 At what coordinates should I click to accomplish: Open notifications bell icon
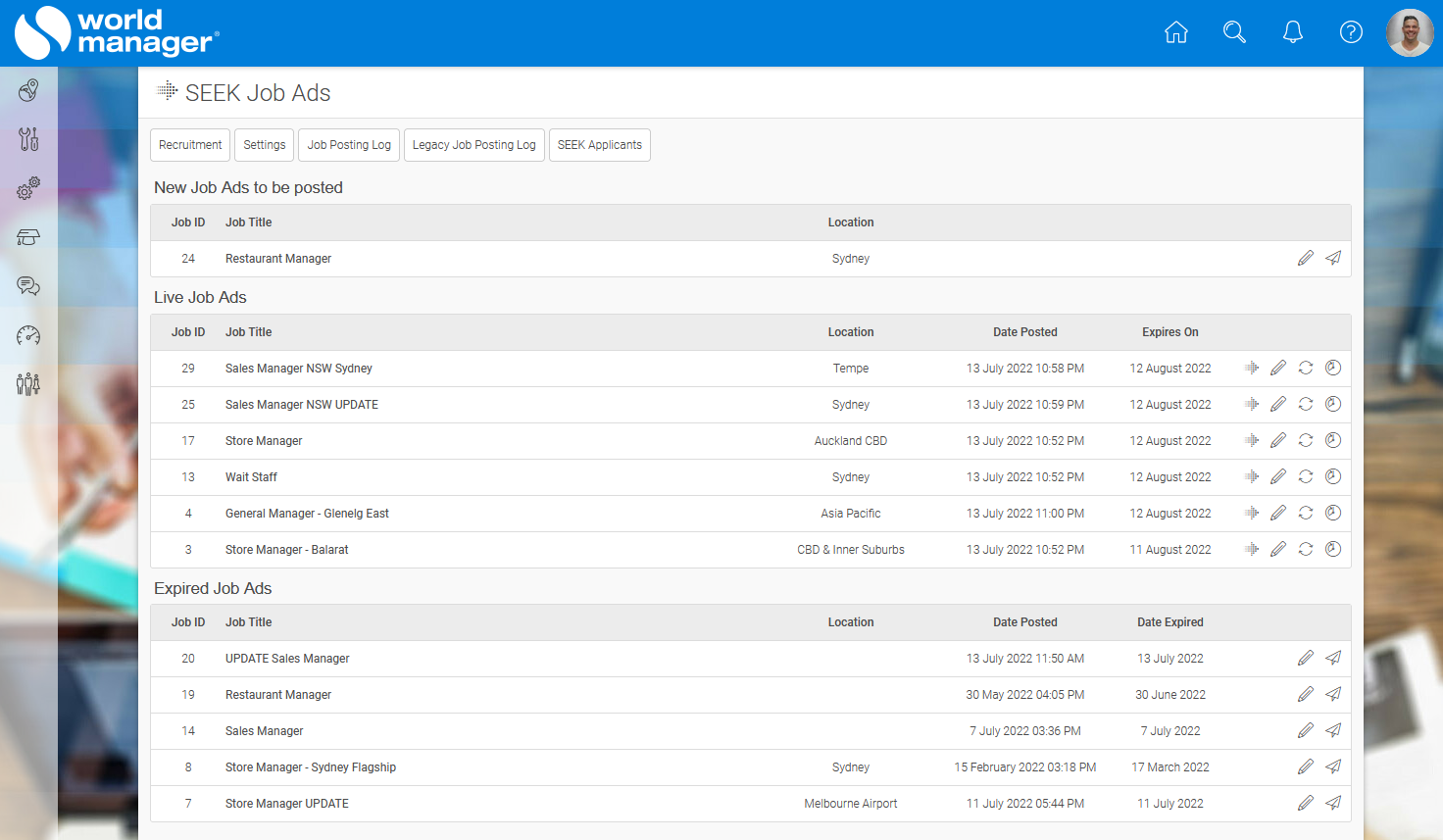tap(1293, 32)
